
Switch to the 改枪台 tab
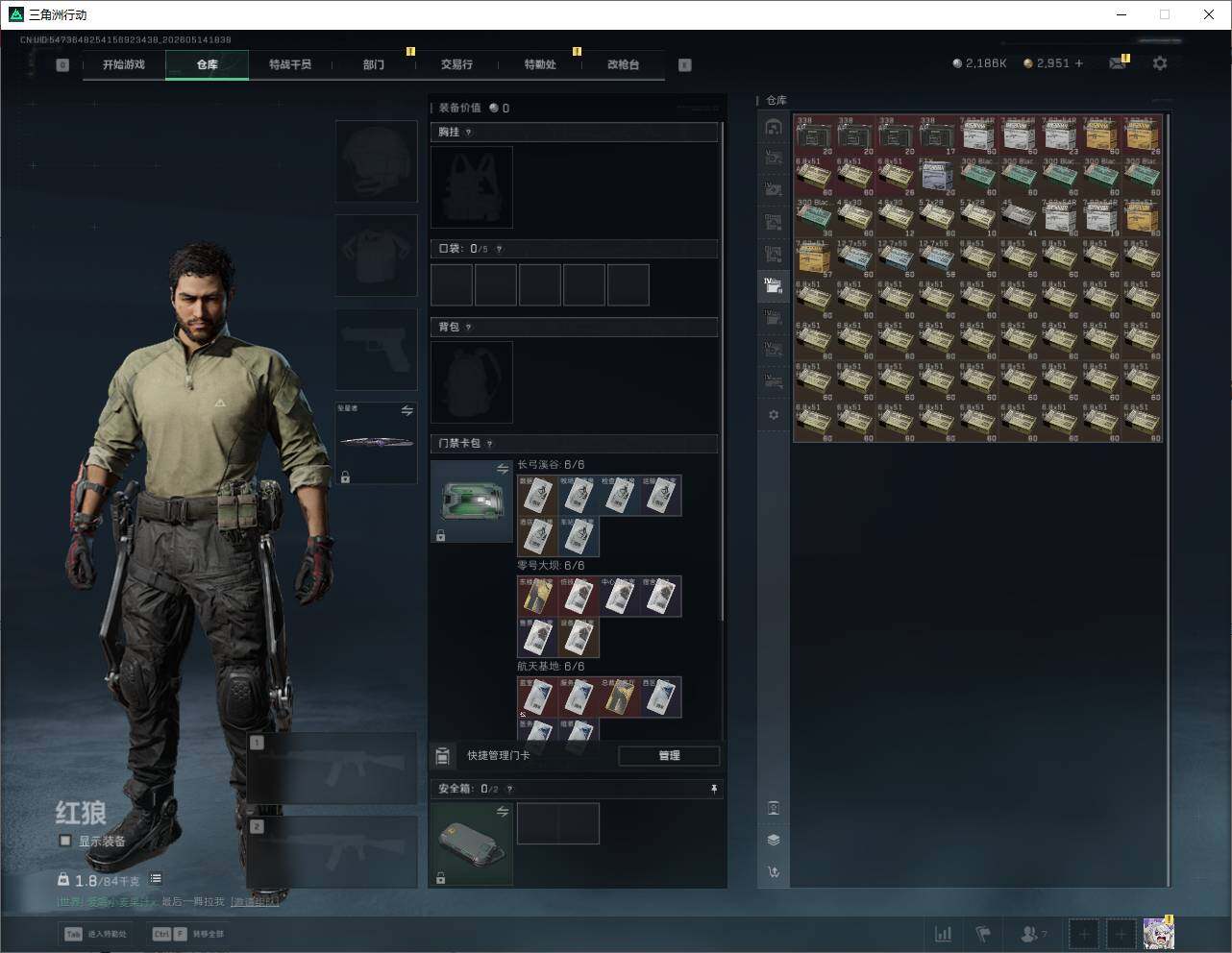(x=623, y=64)
